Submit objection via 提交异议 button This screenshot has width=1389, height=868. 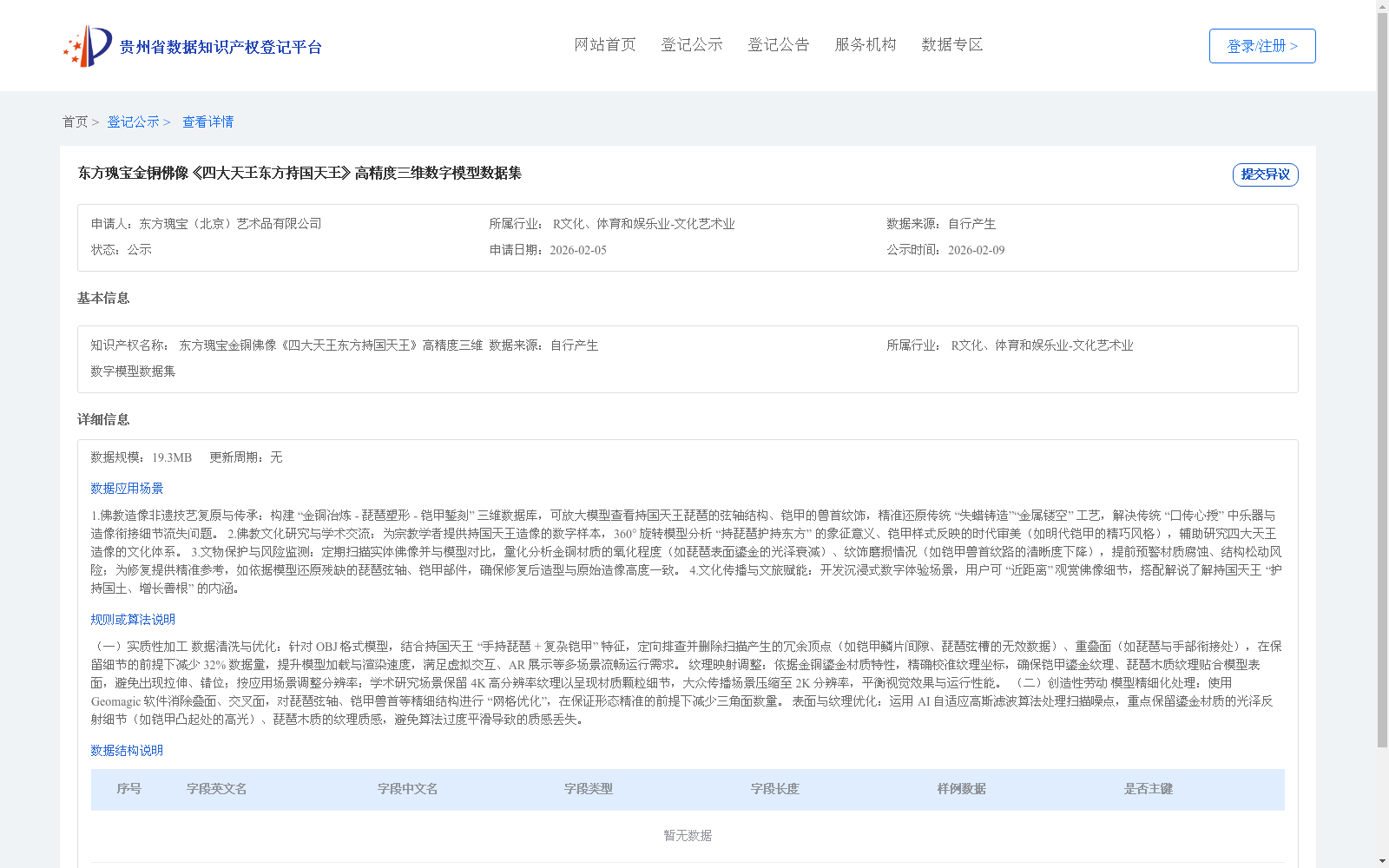[x=1266, y=174]
